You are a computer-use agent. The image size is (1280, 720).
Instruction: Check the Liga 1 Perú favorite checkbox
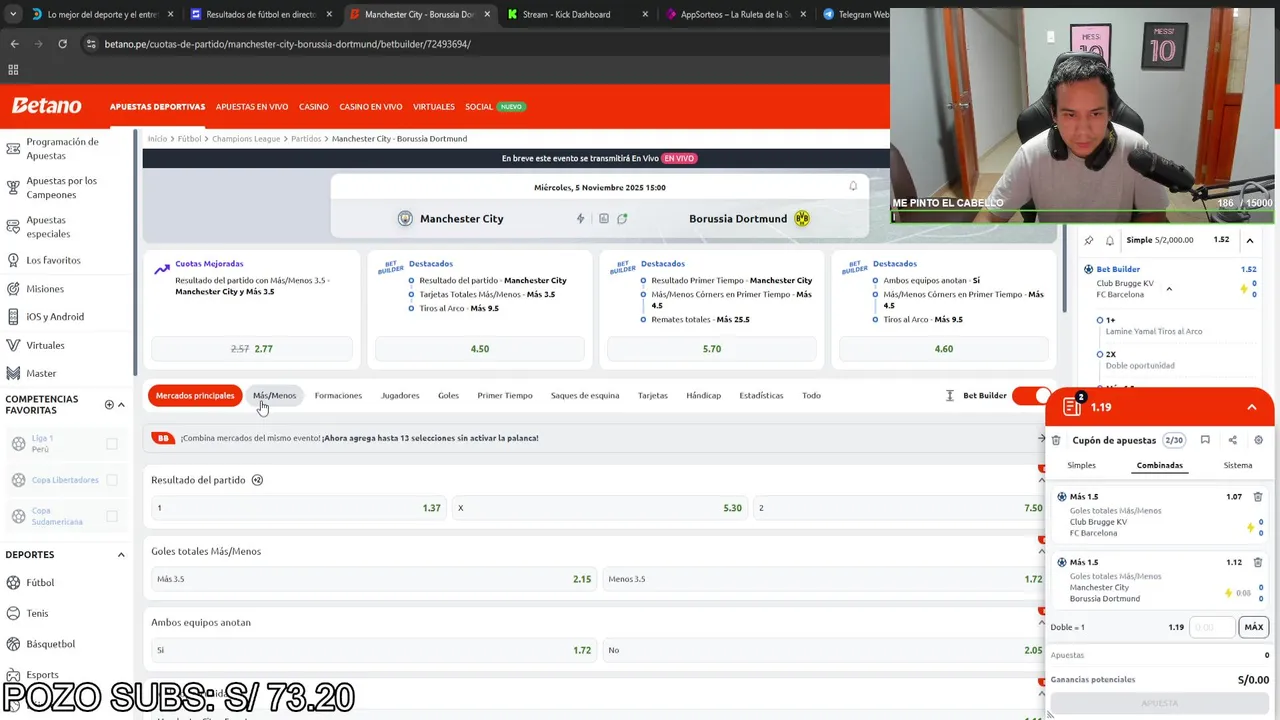pyautogui.click(x=112, y=444)
